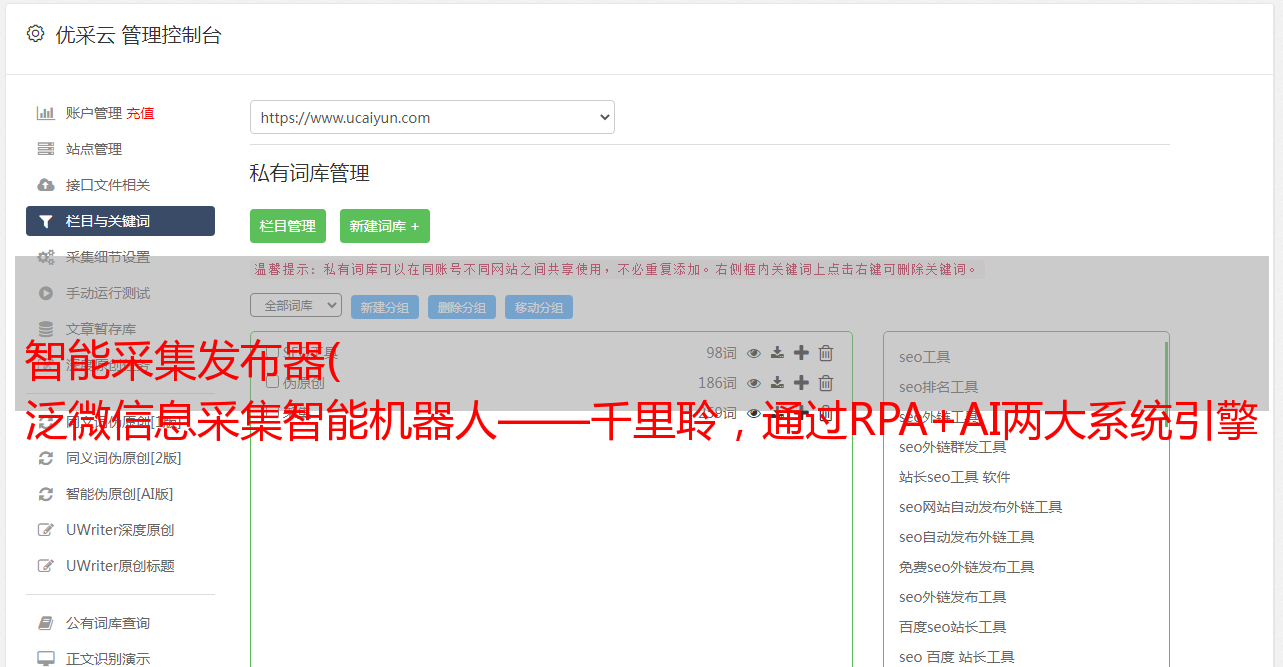Open 接口文件相关 via its cloud upload icon
Image resolution: width=1283 pixels, height=667 pixels.
(x=46, y=185)
